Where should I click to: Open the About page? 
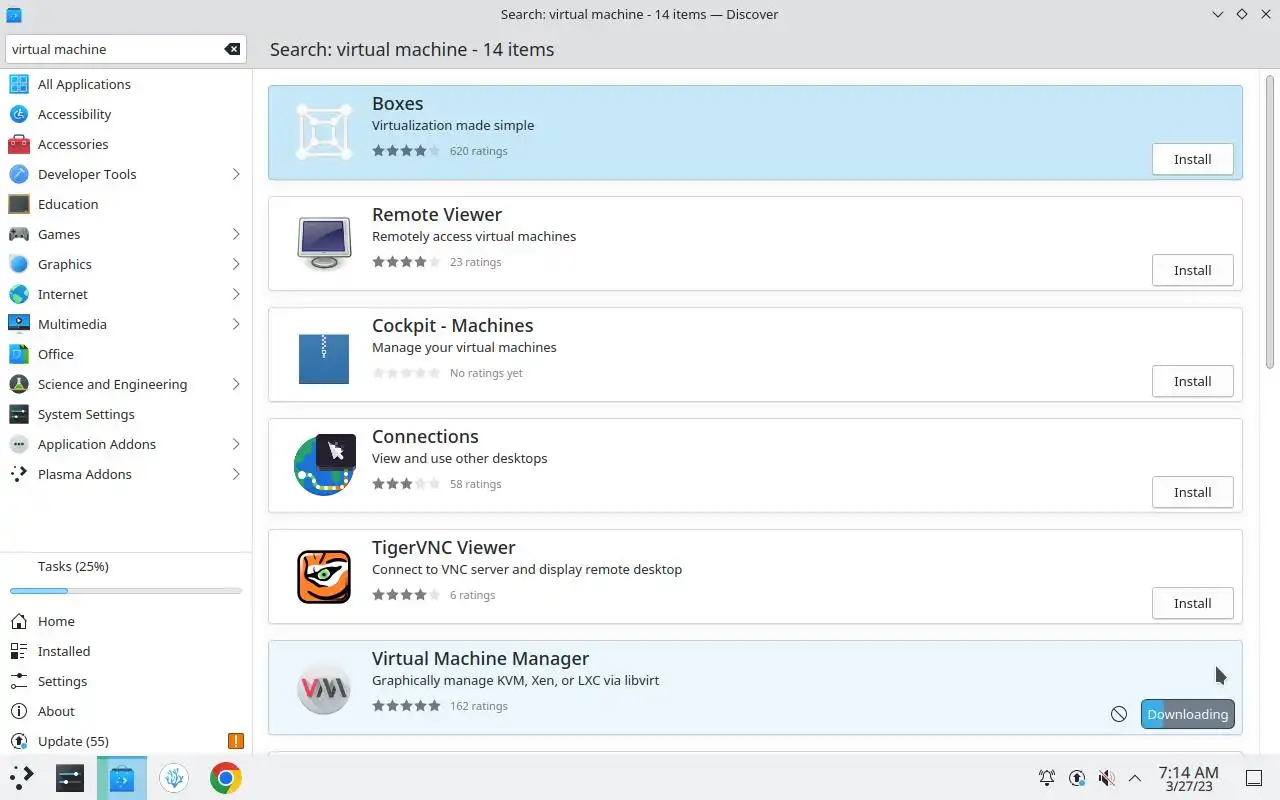(126, 711)
